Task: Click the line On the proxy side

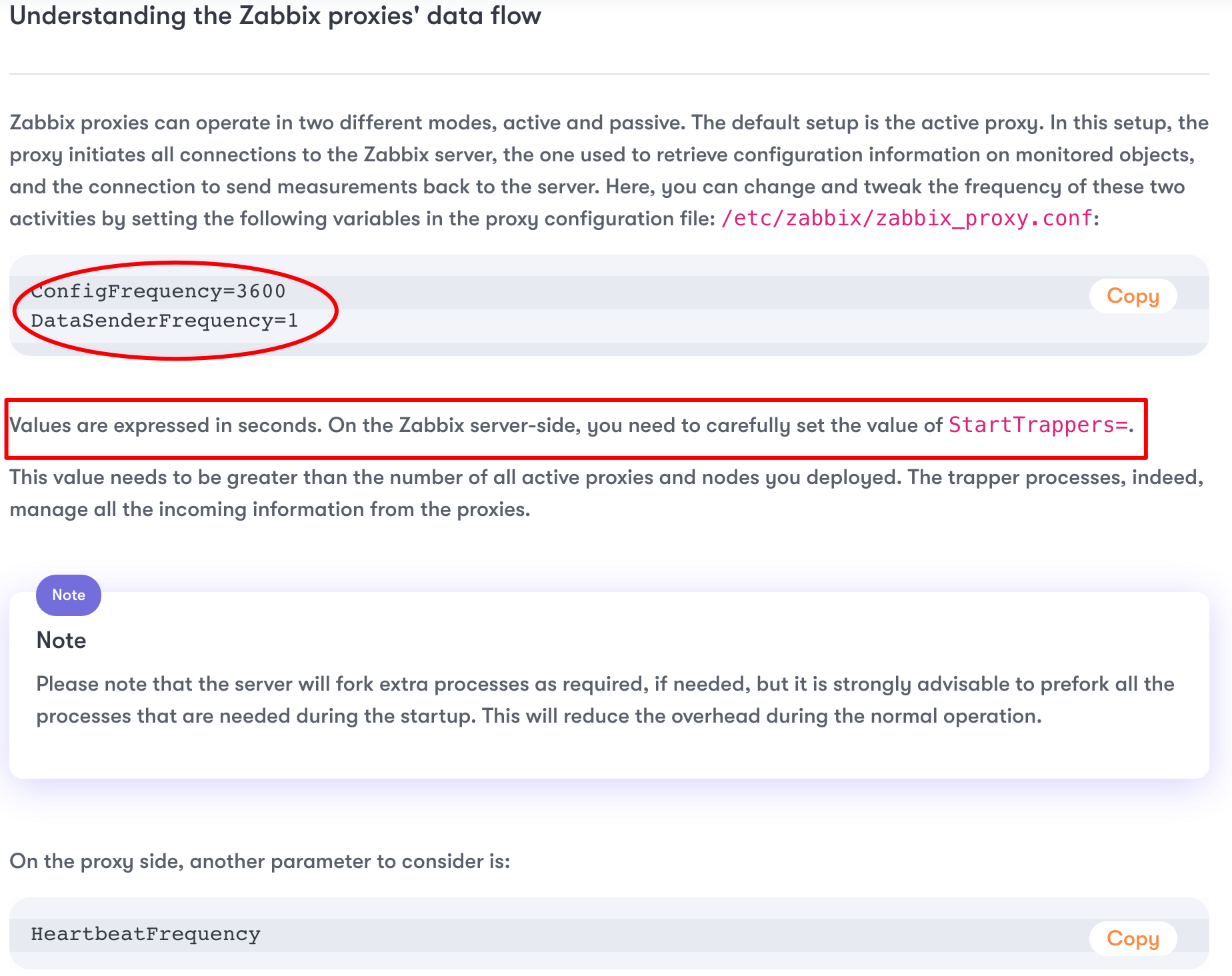Action: pos(260,861)
